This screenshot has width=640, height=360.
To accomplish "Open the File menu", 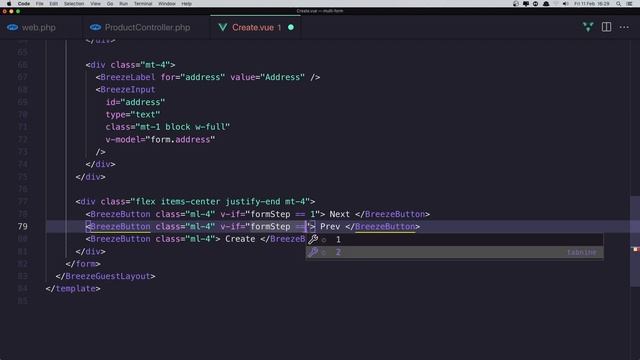I will (x=40, y=4).
